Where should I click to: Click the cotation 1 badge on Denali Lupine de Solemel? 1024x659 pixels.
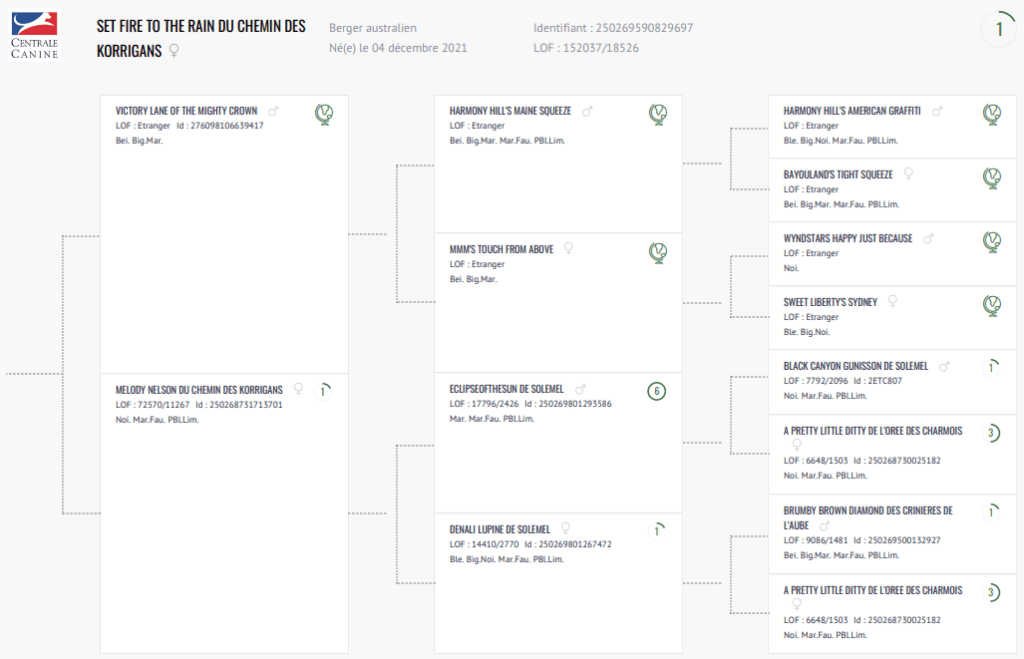pyautogui.click(x=657, y=531)
